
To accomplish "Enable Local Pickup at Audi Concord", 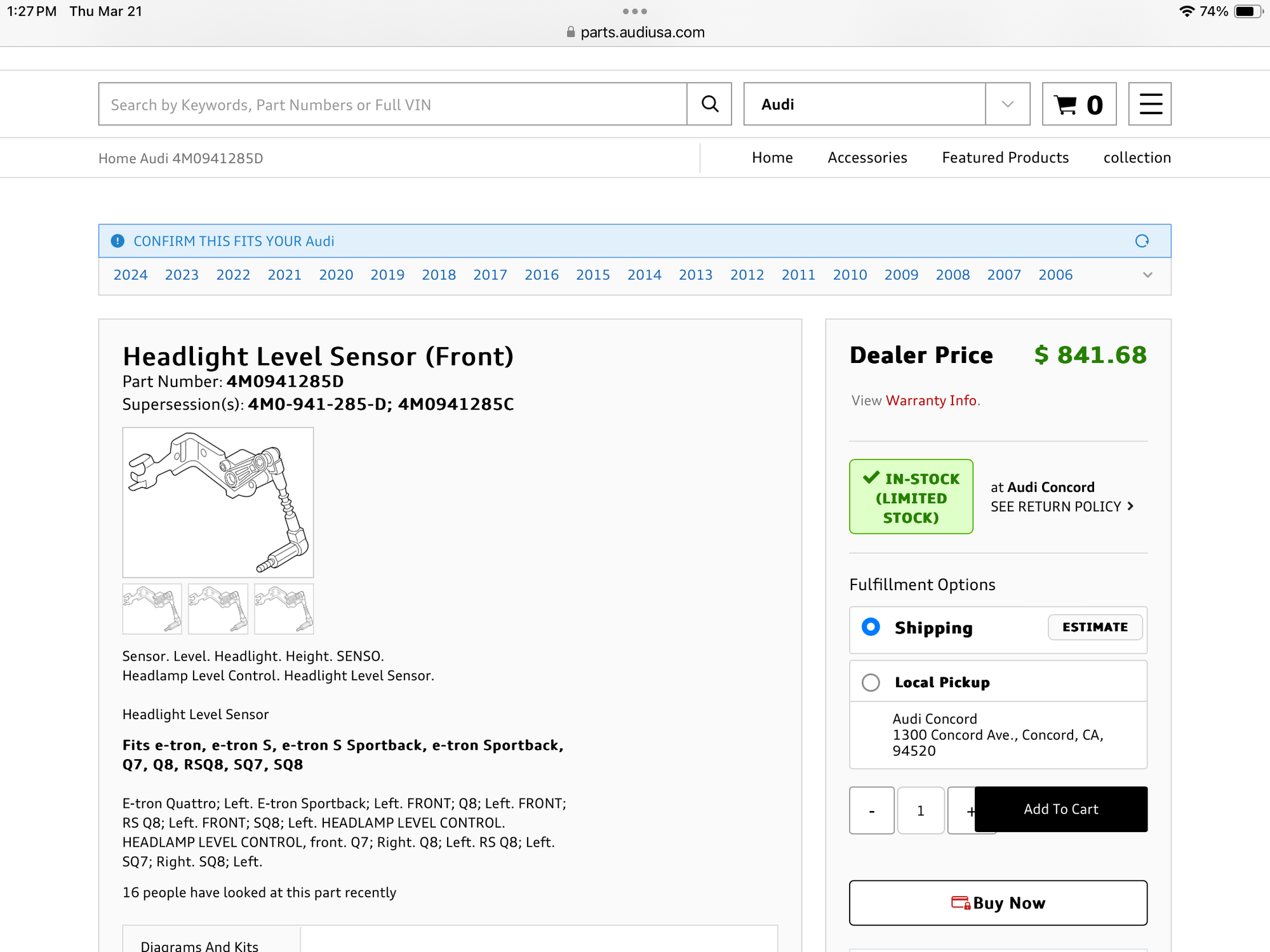I will point(871,682).
